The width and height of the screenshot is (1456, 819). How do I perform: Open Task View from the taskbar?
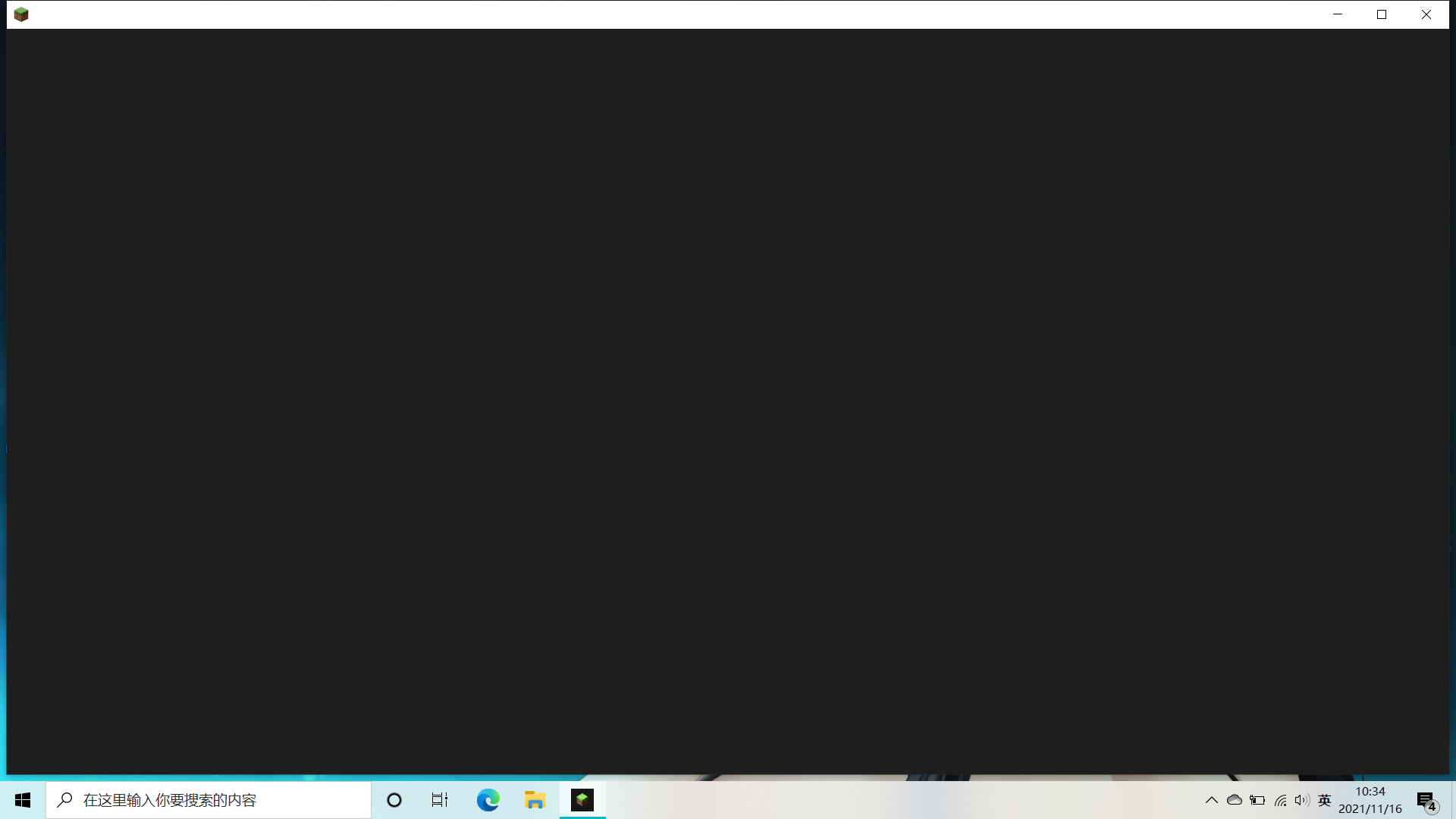pos(440,800)
